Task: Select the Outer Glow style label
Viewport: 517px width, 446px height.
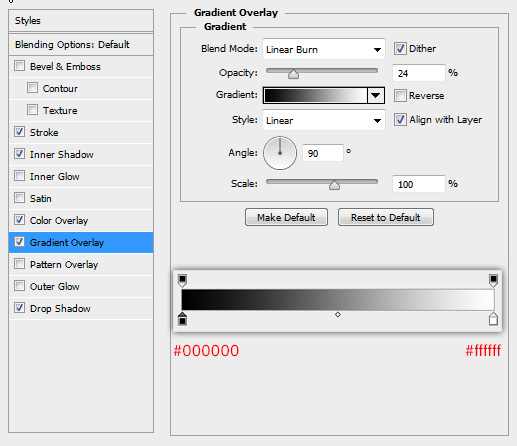Action: pyautogui.click(x=55, y=287)
